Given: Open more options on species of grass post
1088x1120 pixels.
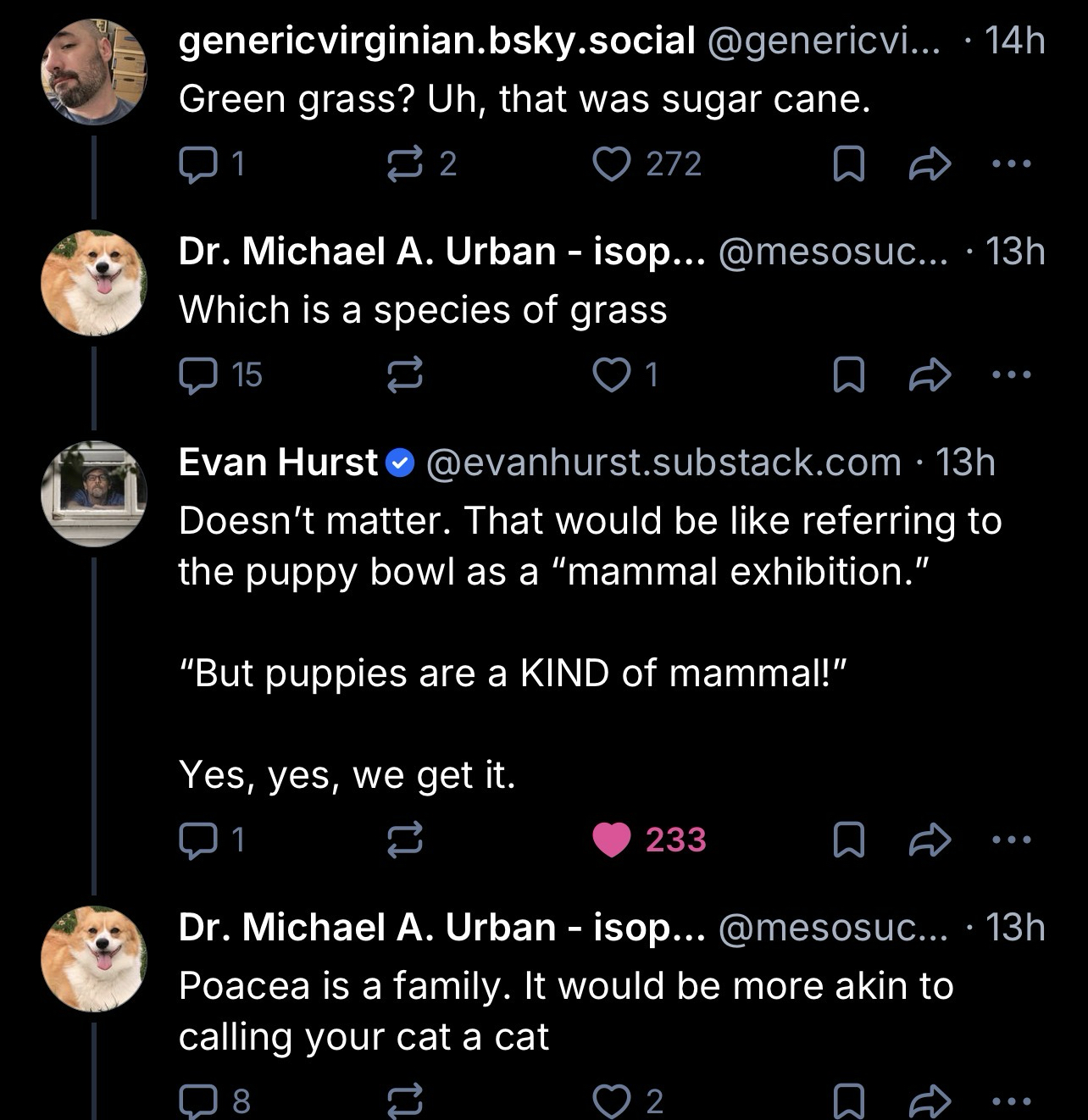Looking at the screenshot, I should click(1012, 375).
